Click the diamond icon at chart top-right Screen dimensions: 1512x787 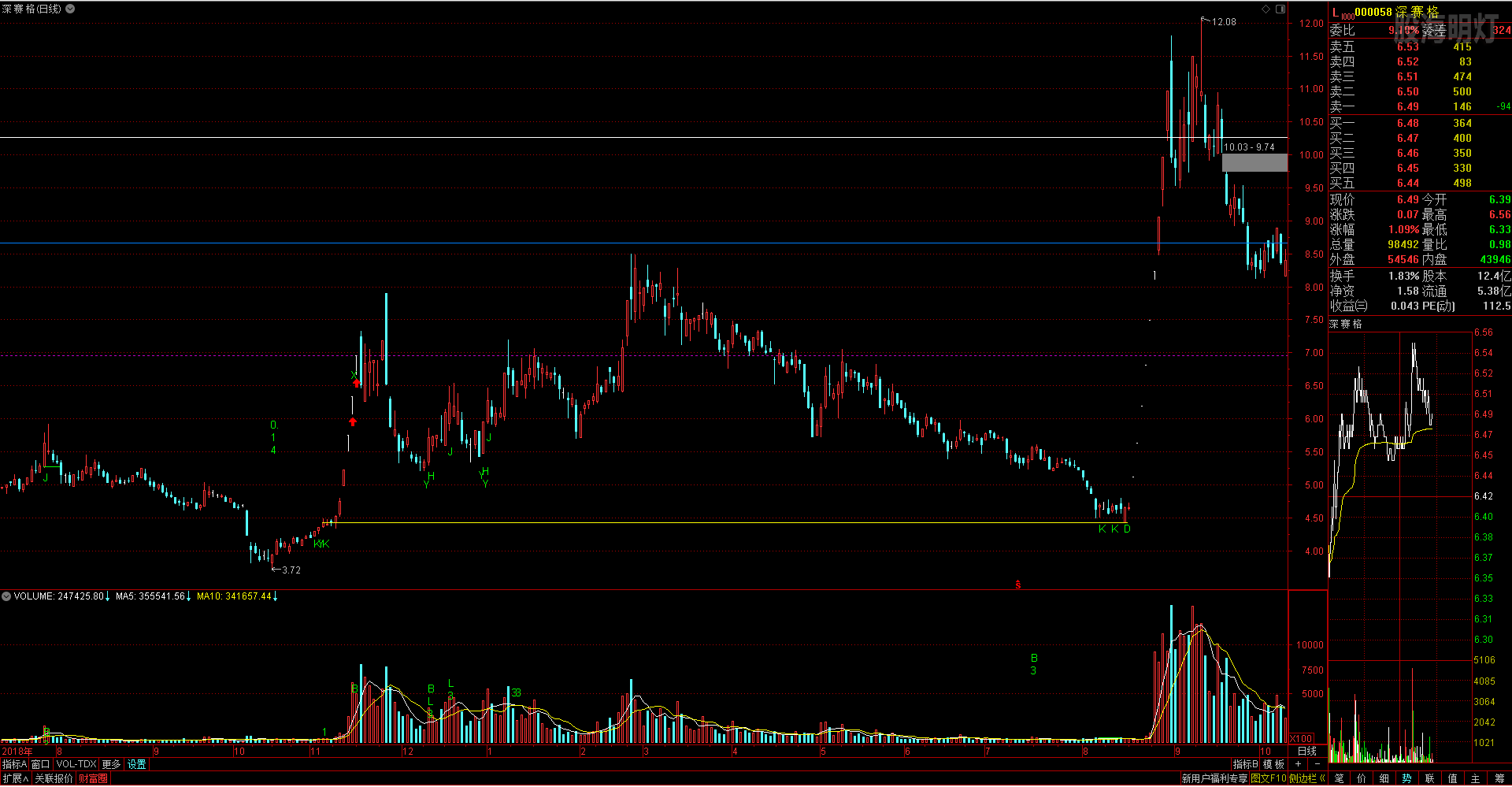(1266, 9)
